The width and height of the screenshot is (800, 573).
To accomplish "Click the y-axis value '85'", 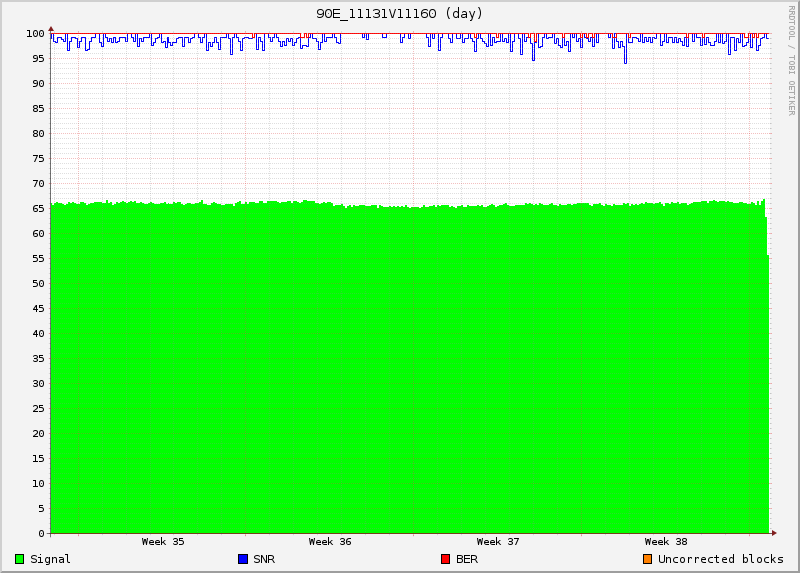I will click(38, 109).
